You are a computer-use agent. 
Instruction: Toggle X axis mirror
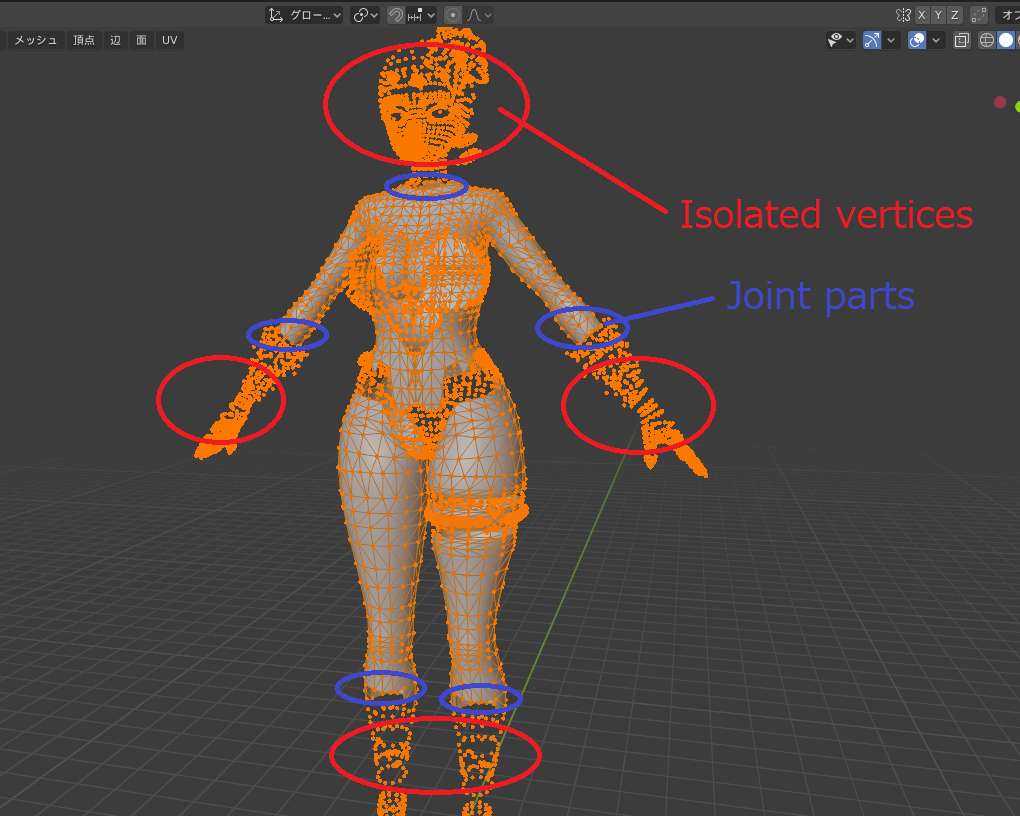[x=922, y=15]
